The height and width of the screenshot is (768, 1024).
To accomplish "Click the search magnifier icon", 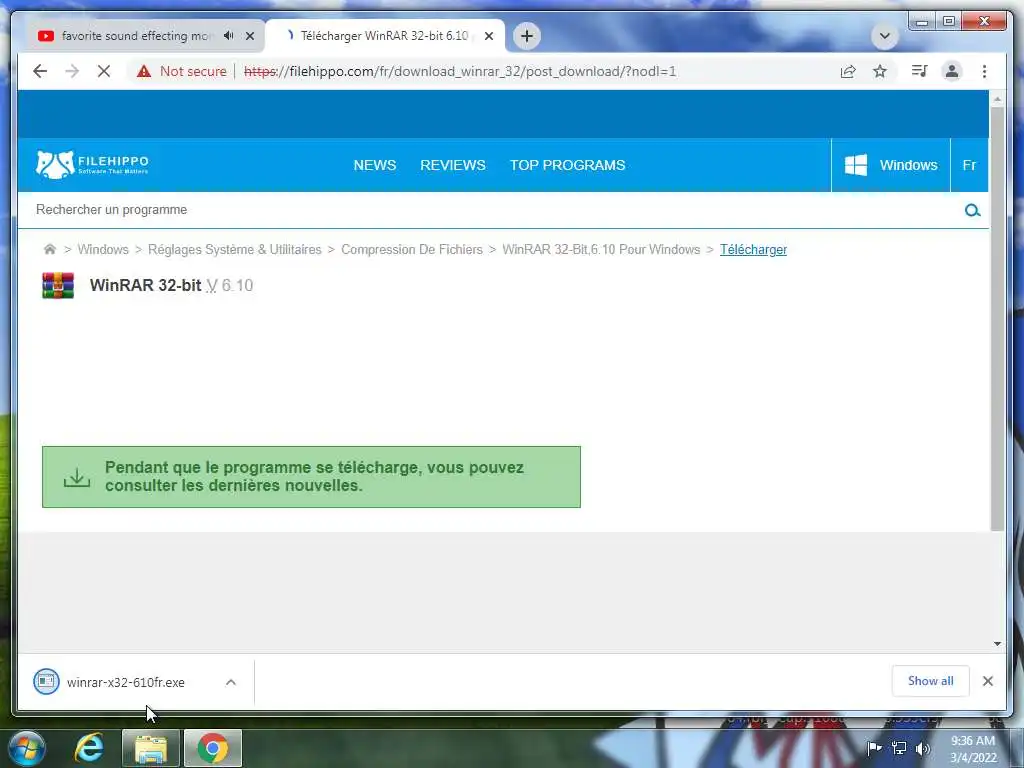I will point(972,210).
